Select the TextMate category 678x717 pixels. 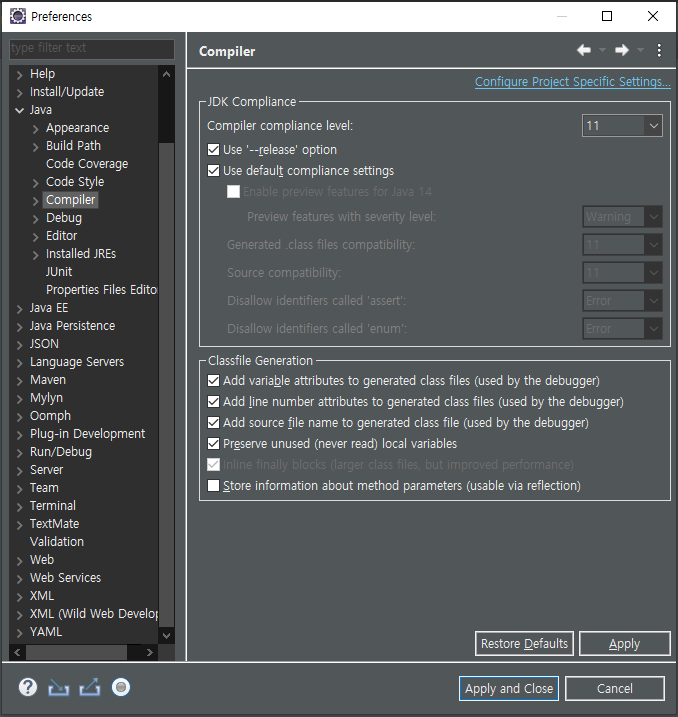point(54,524)
